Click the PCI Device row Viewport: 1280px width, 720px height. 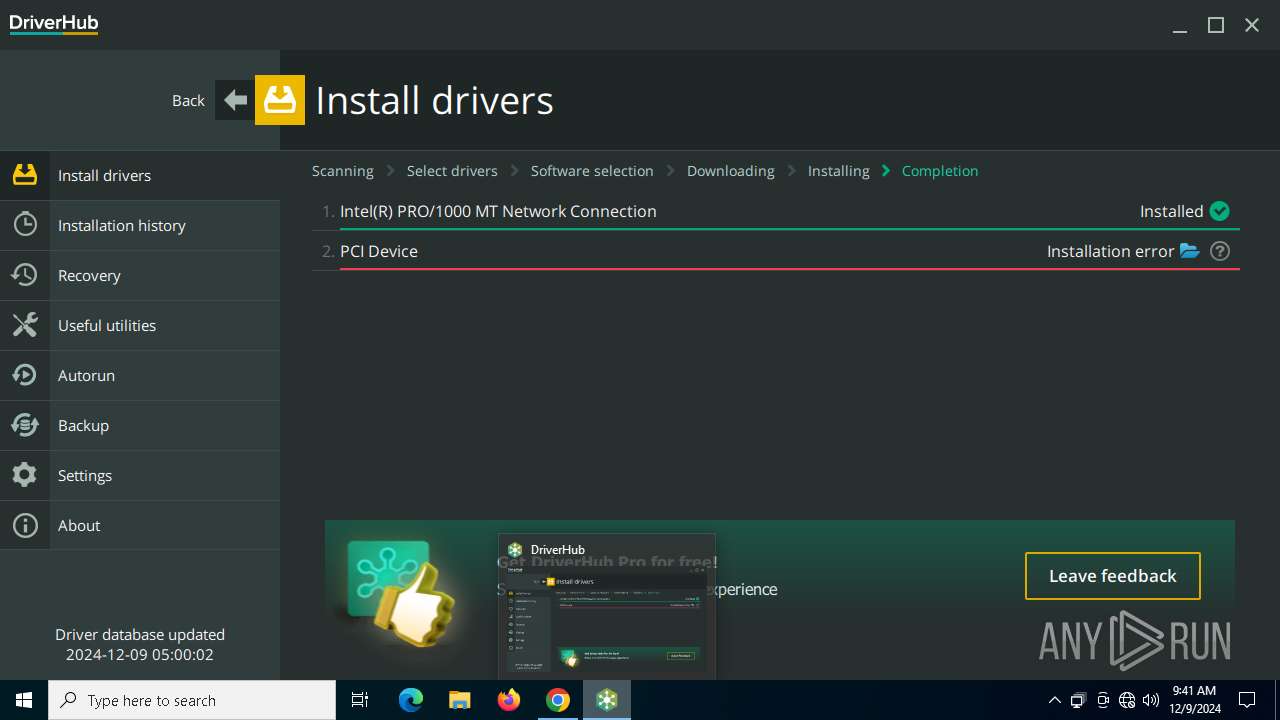click(x=776, y=251)
